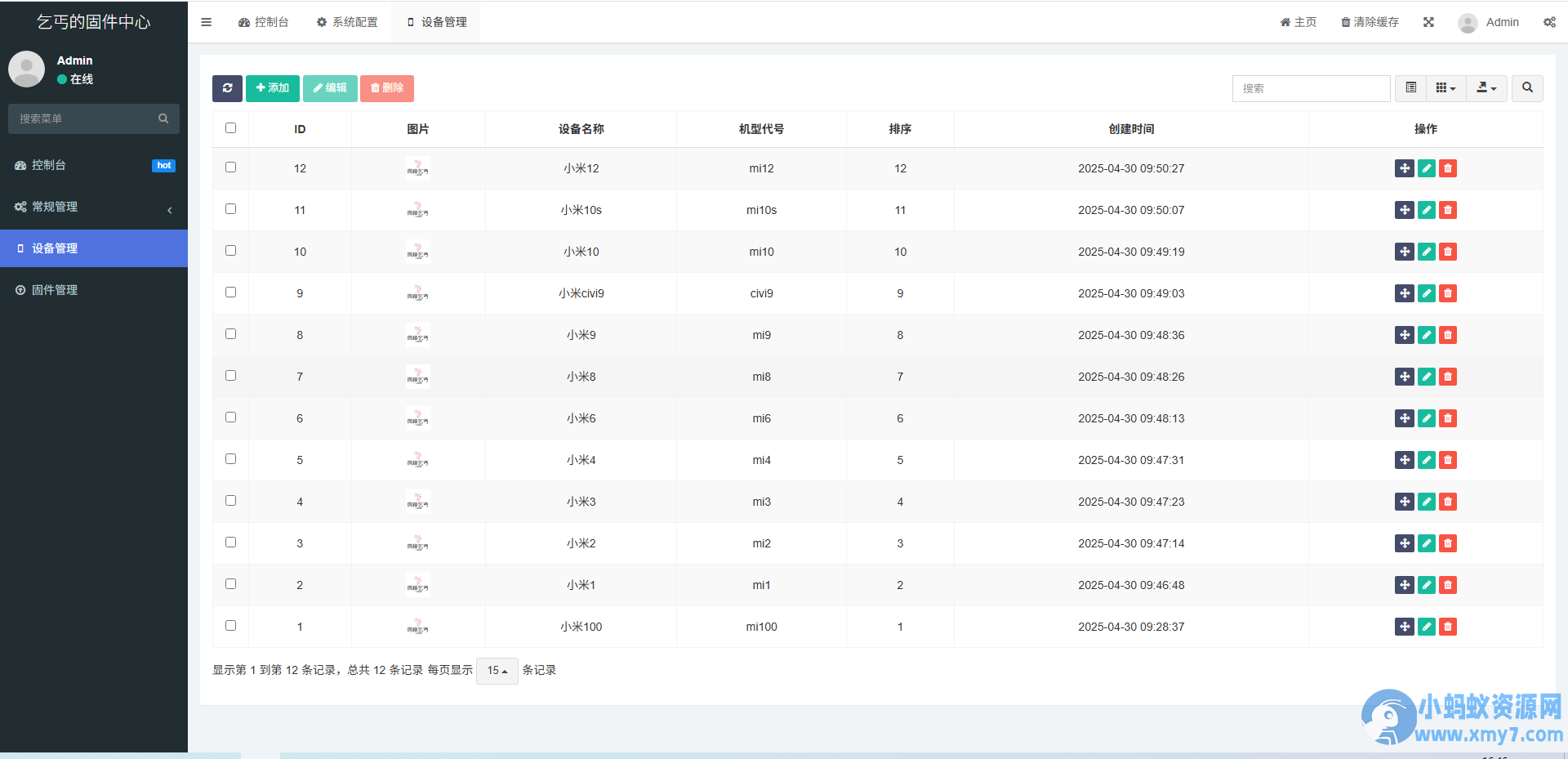Open the export data dropdown
Image resolution: width=1568 pixels, height=759 pixels.
pyautogui.click(x=1486, y=88)
